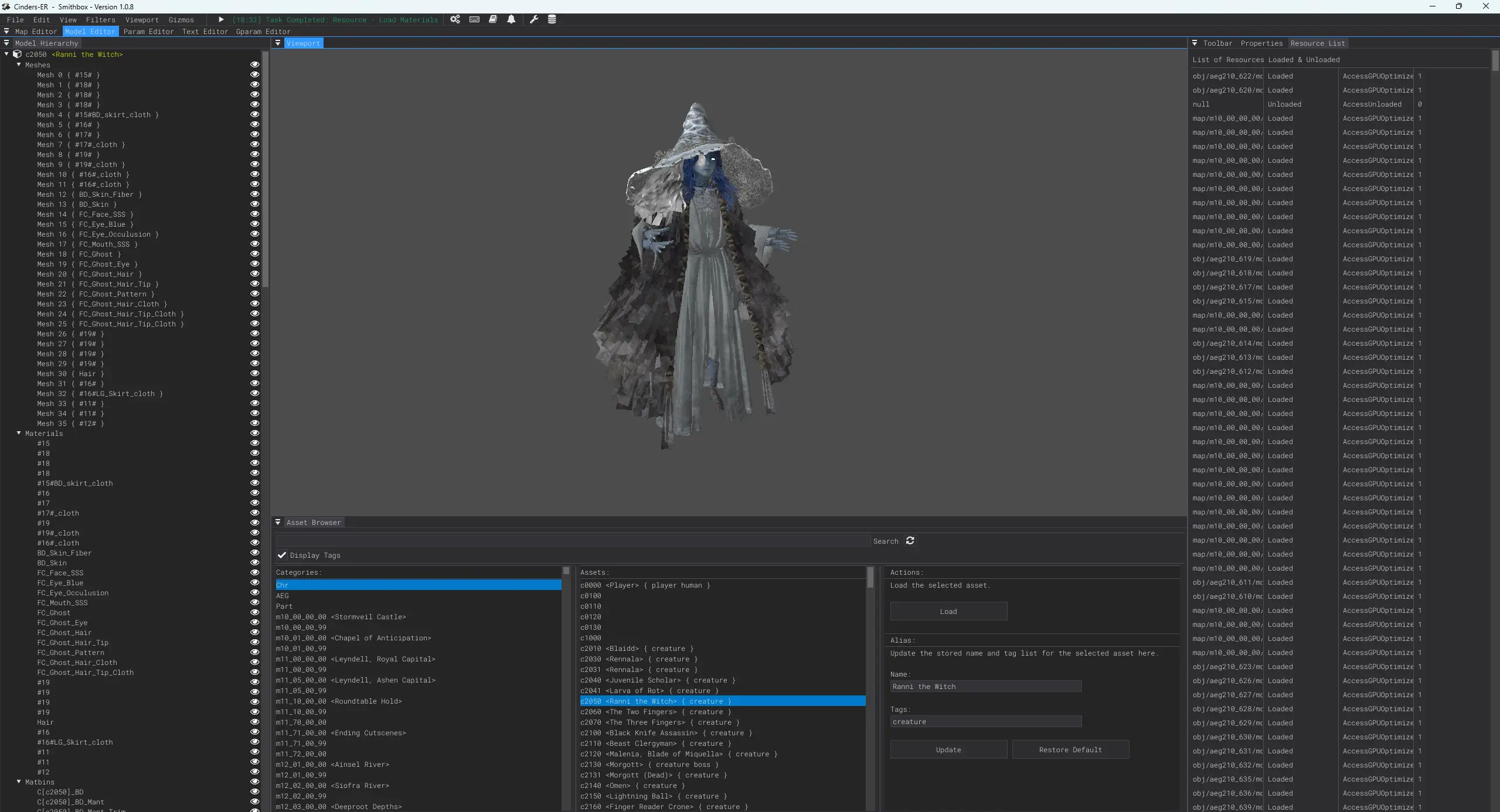This screenshot has height=812, width=1500.
Task: Collapse the Meshes tree node
Action: tap(19, 64)
